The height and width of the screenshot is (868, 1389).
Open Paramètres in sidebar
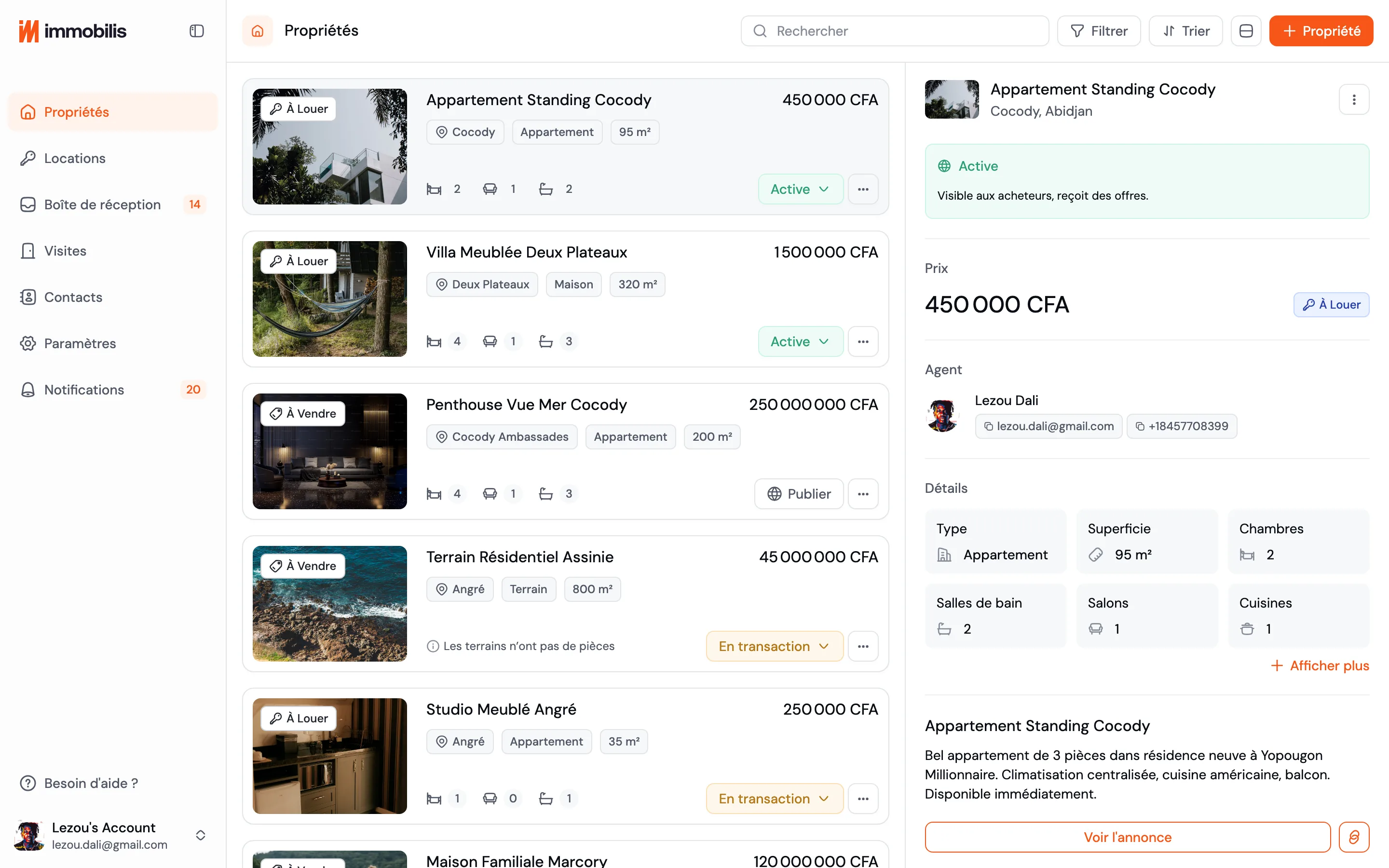point(112,343)
